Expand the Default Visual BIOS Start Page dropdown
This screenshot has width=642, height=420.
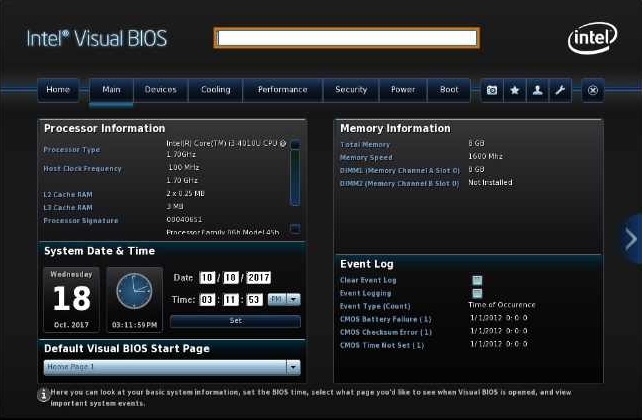coord(292,367)
